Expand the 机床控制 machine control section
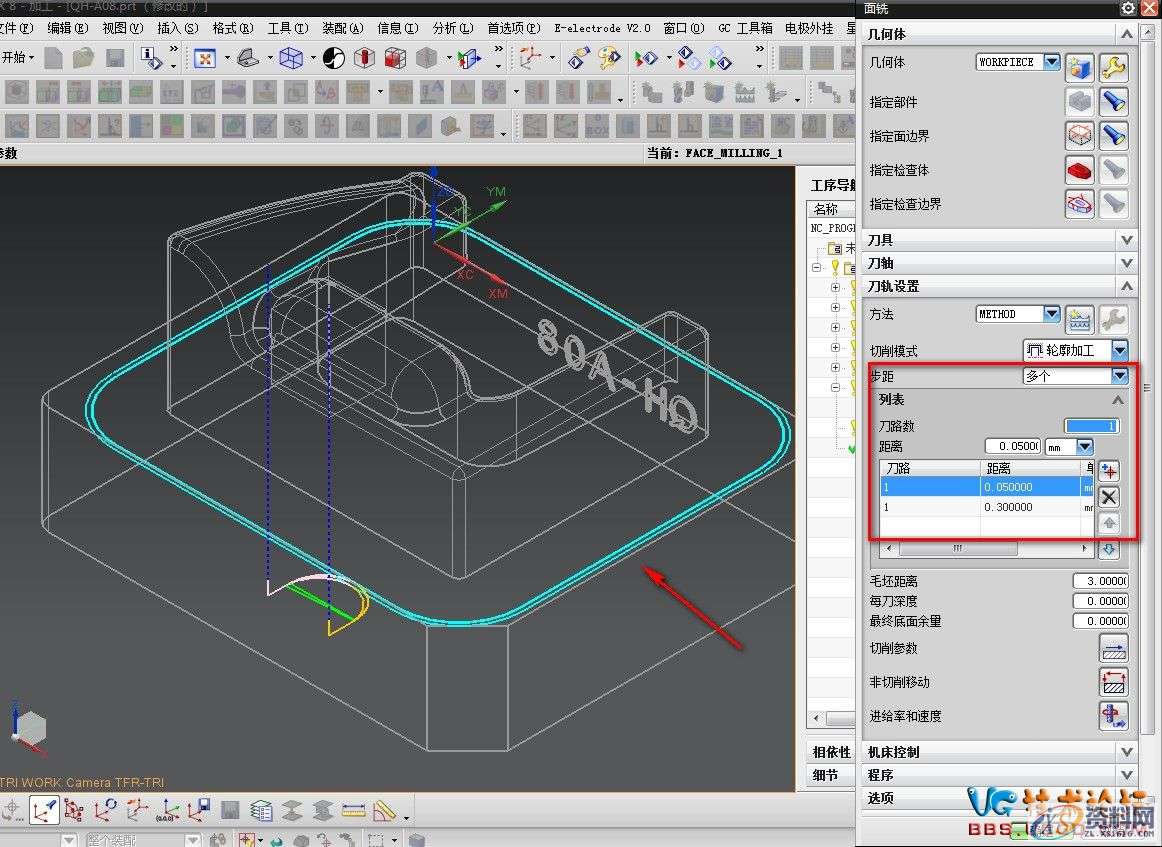 point(1127,752)
